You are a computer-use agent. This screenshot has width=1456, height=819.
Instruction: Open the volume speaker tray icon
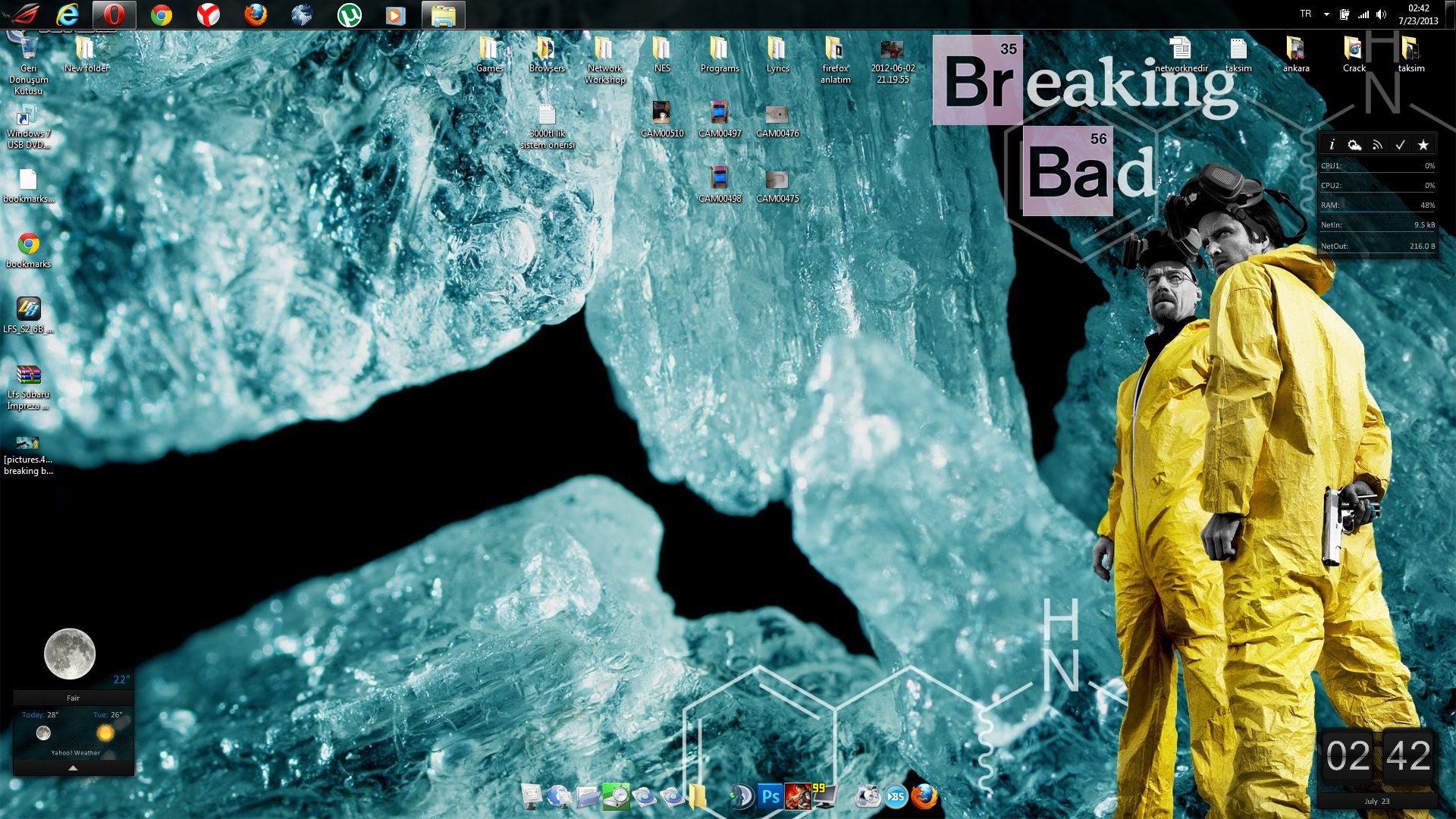tap(1381, 14)
